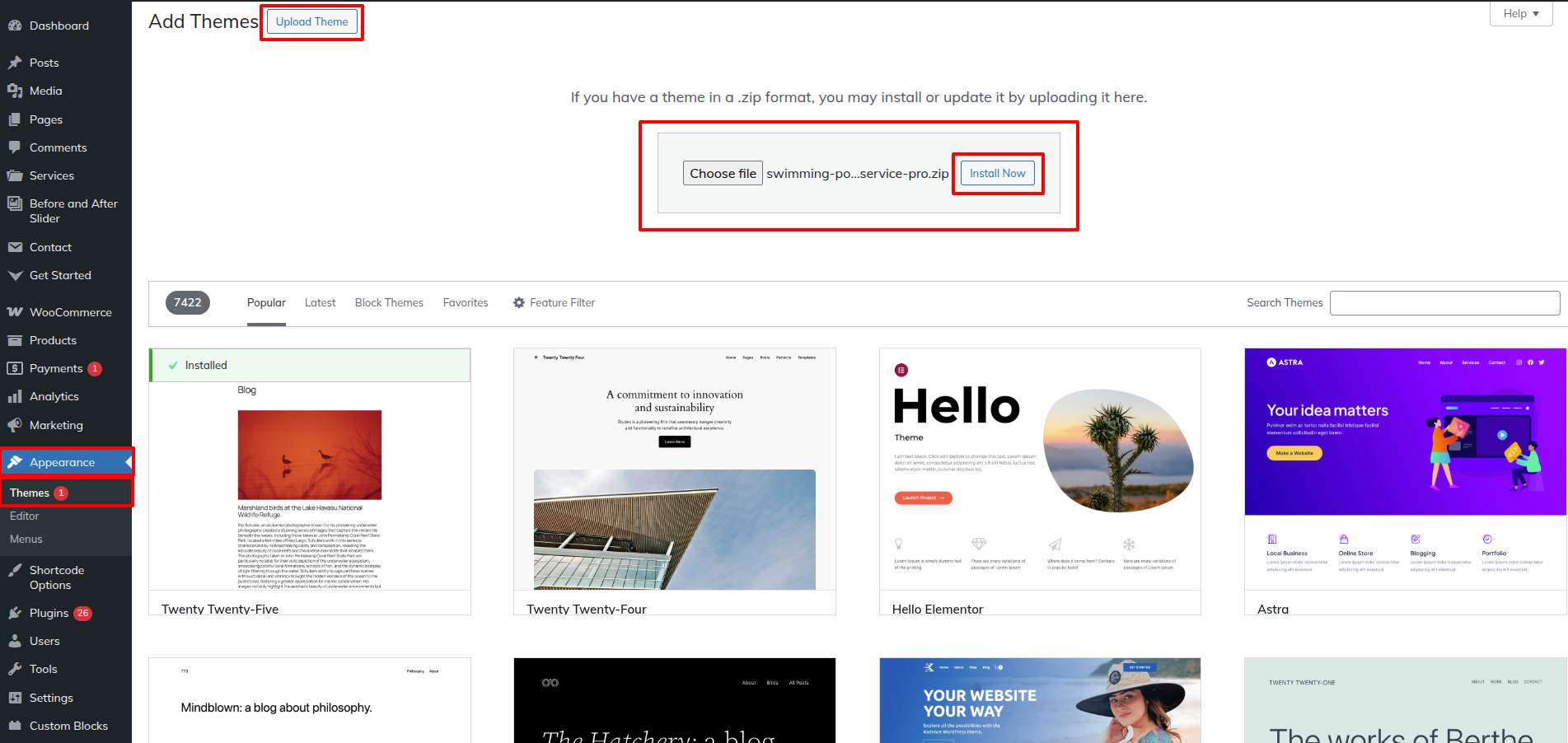Click the Installed status label
The width and height of the screenshot is (1568, 743).
(206, 365)
